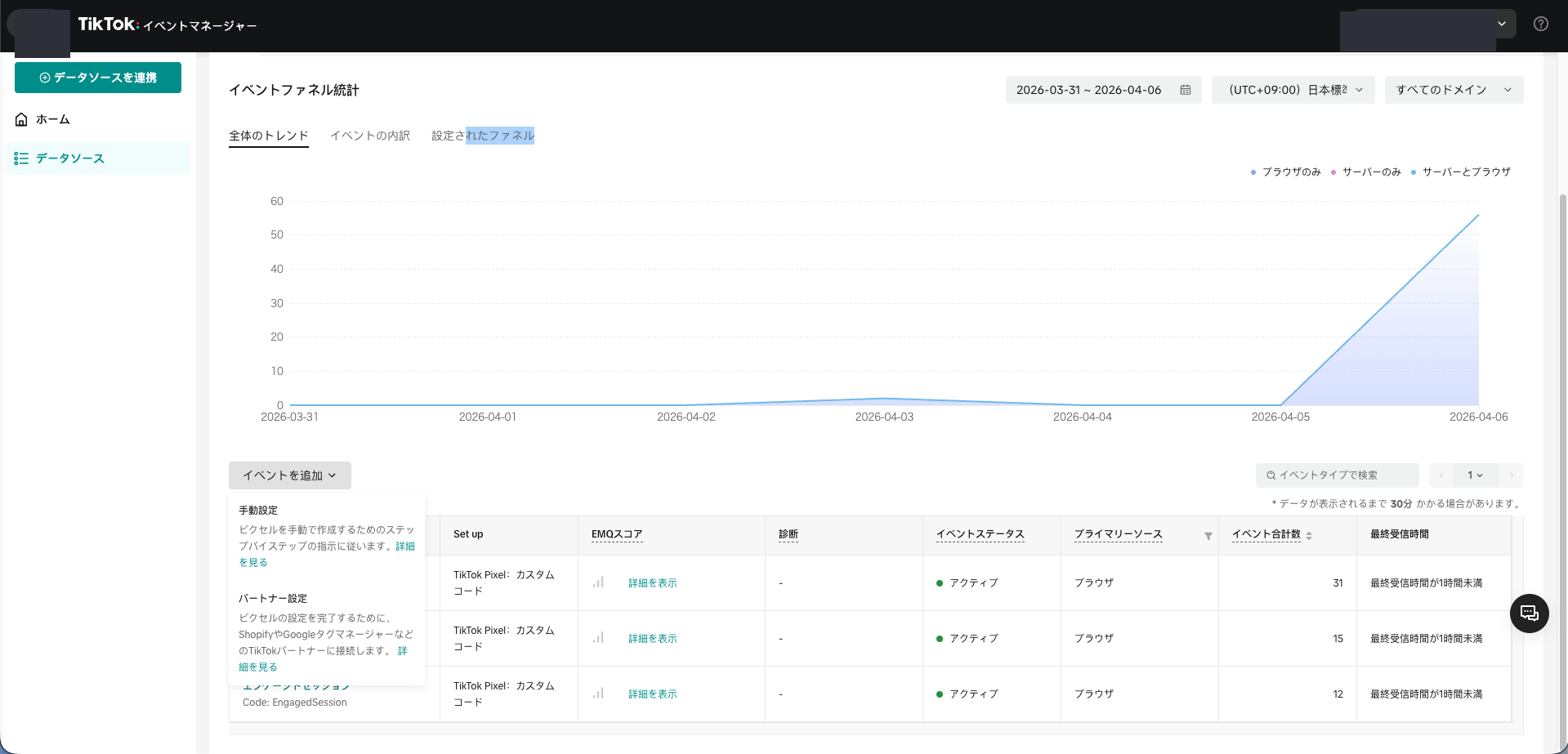Open the chat support bubble icon
1568x754 pixels.
tap(1529, 613)
